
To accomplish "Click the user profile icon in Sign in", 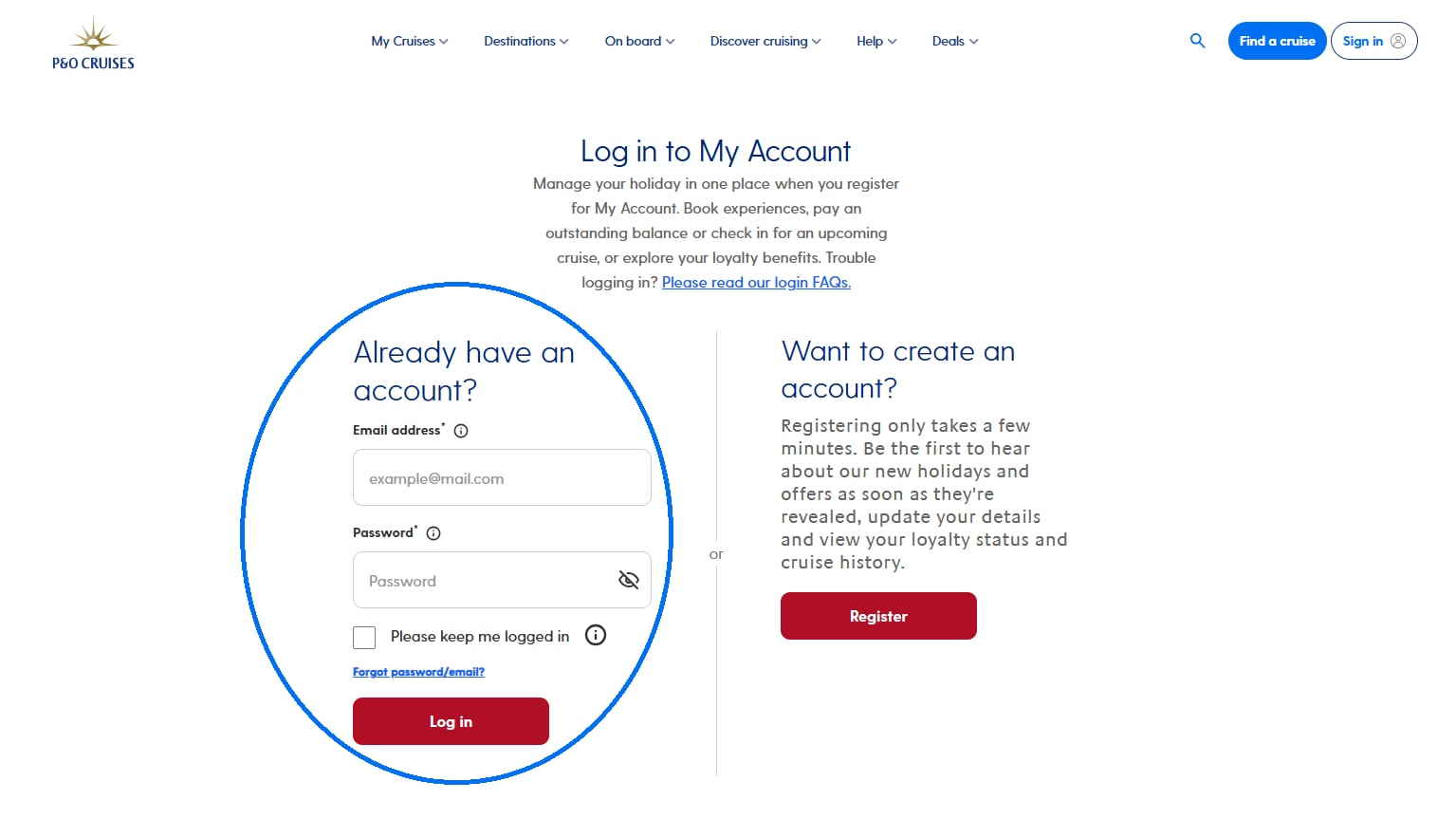I will (x=1398, y=41).
